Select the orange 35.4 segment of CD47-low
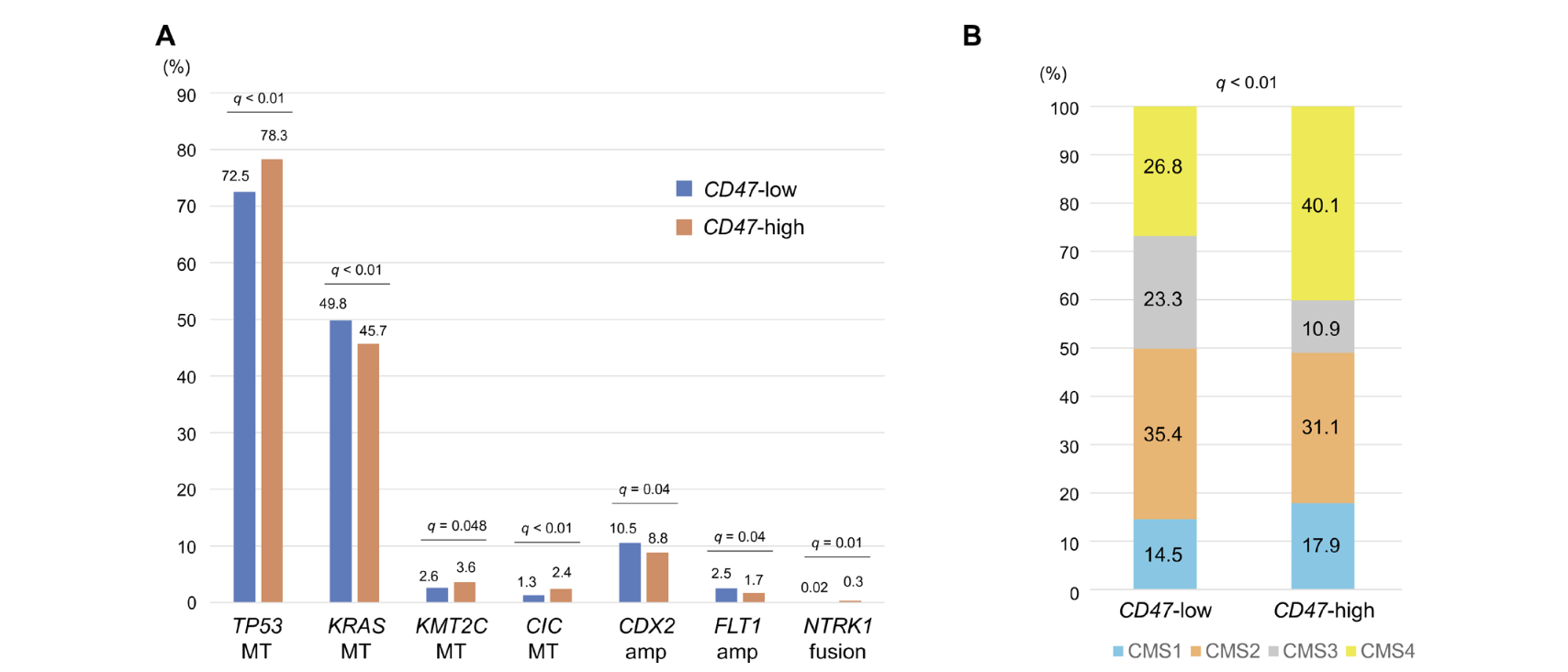This screenshot has width=1568, height=672. pyautogui.click(x=1165, y=434)
